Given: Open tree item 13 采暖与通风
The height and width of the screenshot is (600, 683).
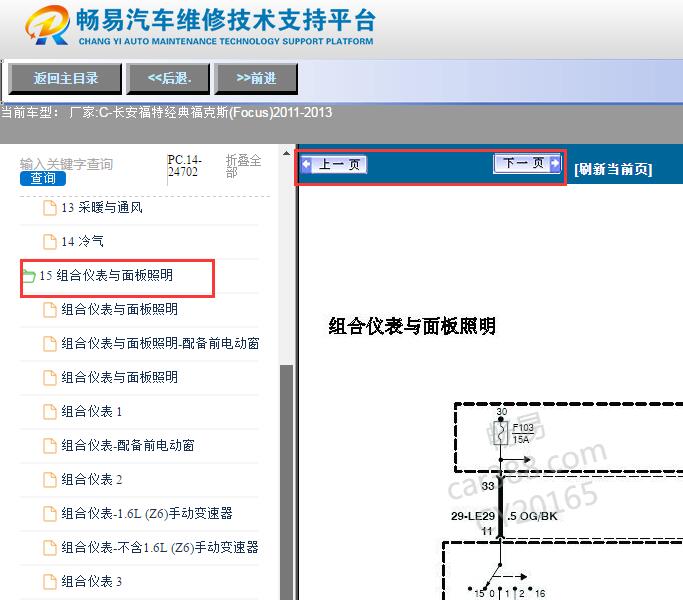Looking at the screenshot, I should point(102,207).
